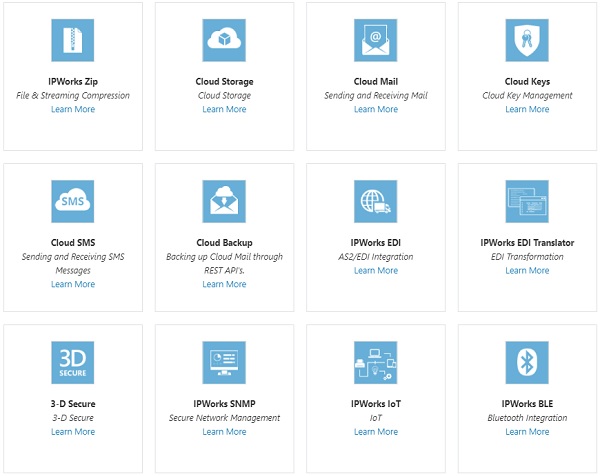
Task: Select the IPWorks Zip title text
Action: click(x=73, y=82)
